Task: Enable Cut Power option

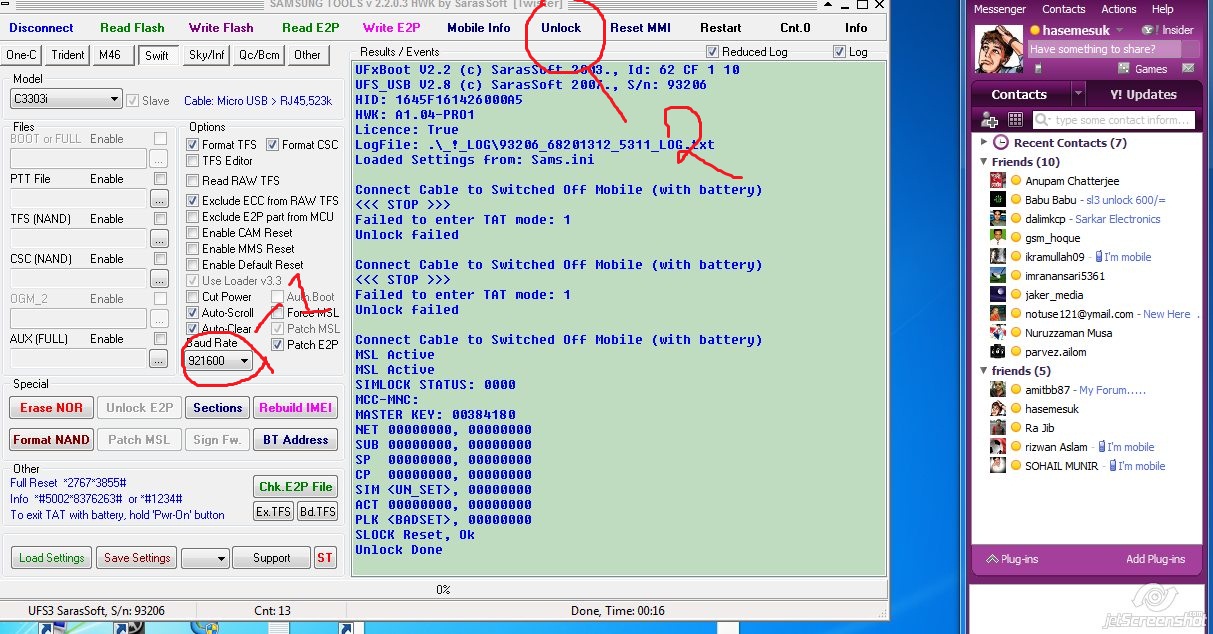Action: [193, 297]
